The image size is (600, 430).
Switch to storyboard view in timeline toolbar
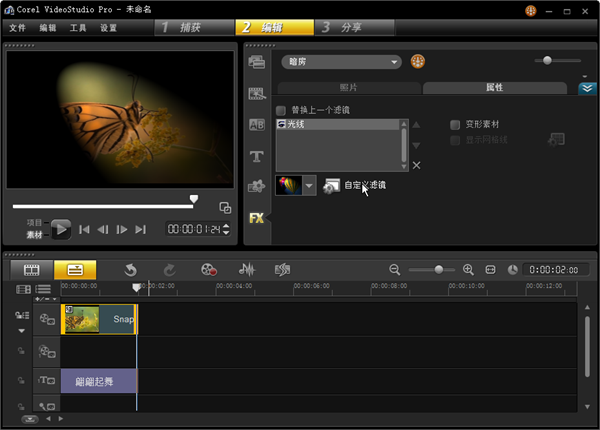click(x=32, y=269)
